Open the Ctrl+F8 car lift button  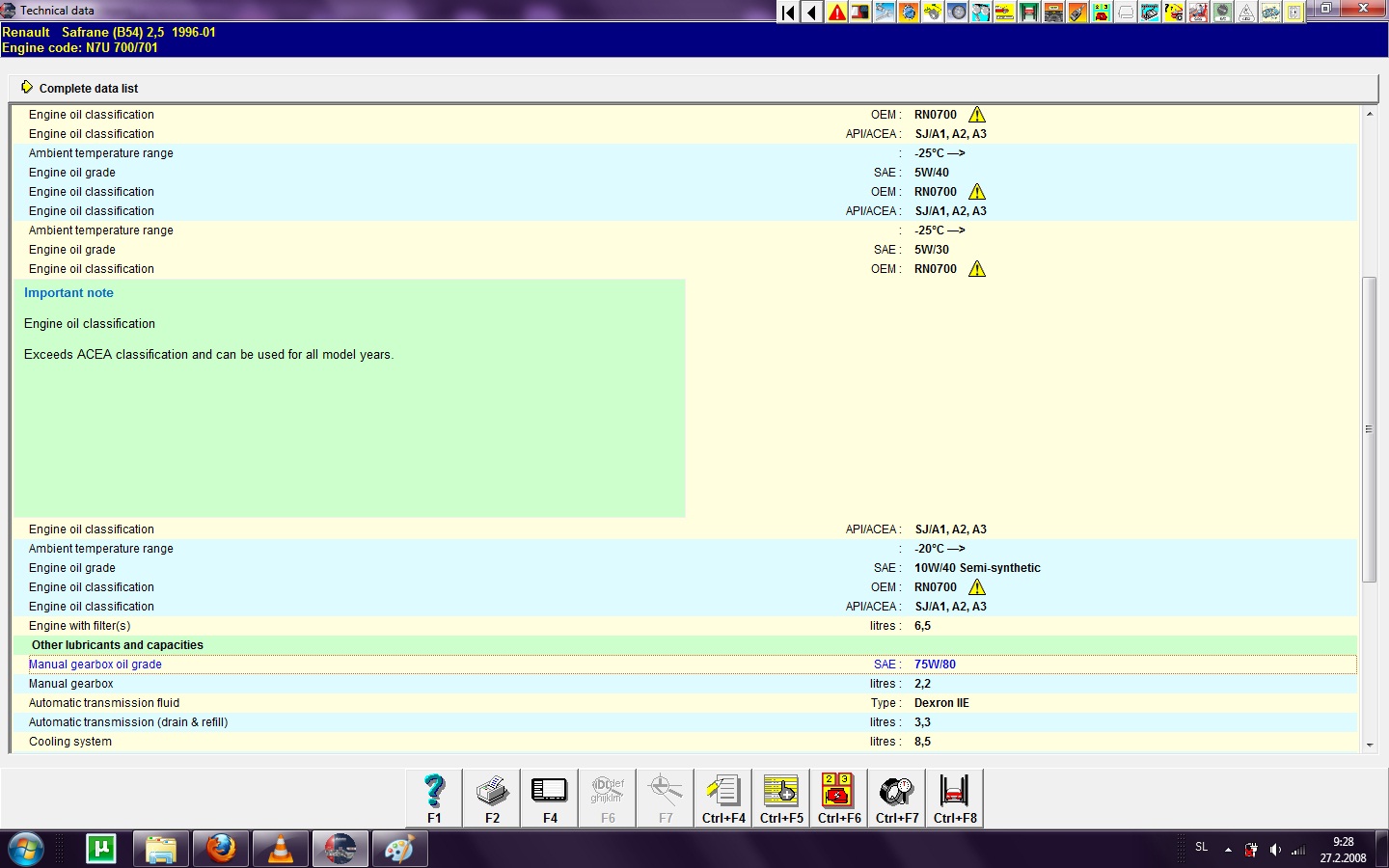(x=955, y=798)
